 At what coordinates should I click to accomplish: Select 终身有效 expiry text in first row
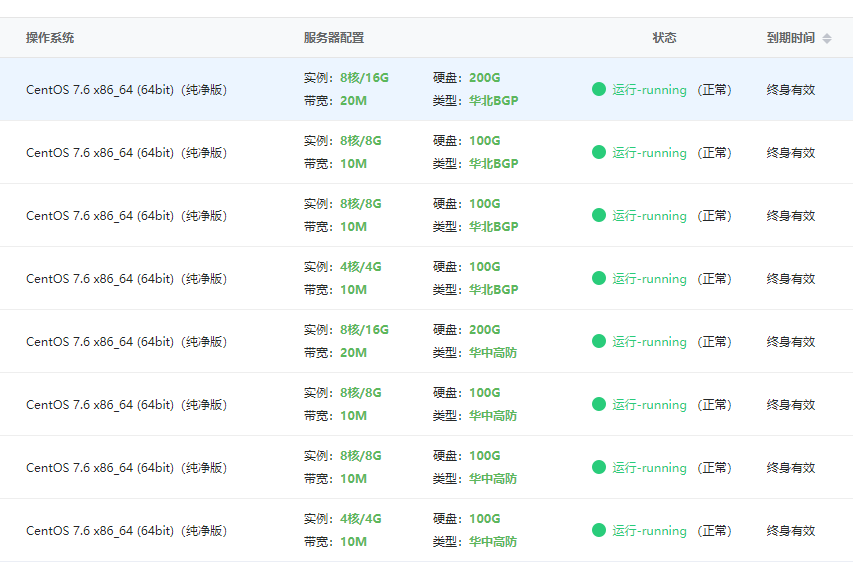click(791, 90)
